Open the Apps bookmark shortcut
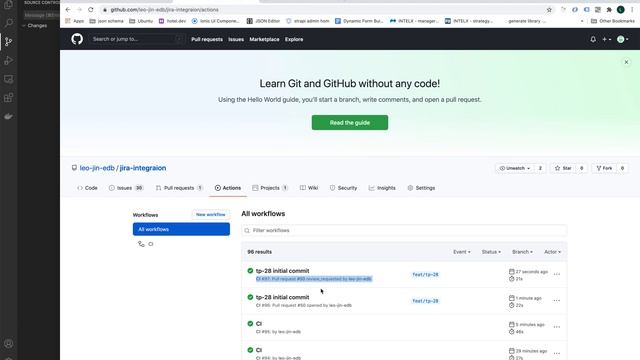Viewport: 640px width, 360px height. tap(75, 21)
